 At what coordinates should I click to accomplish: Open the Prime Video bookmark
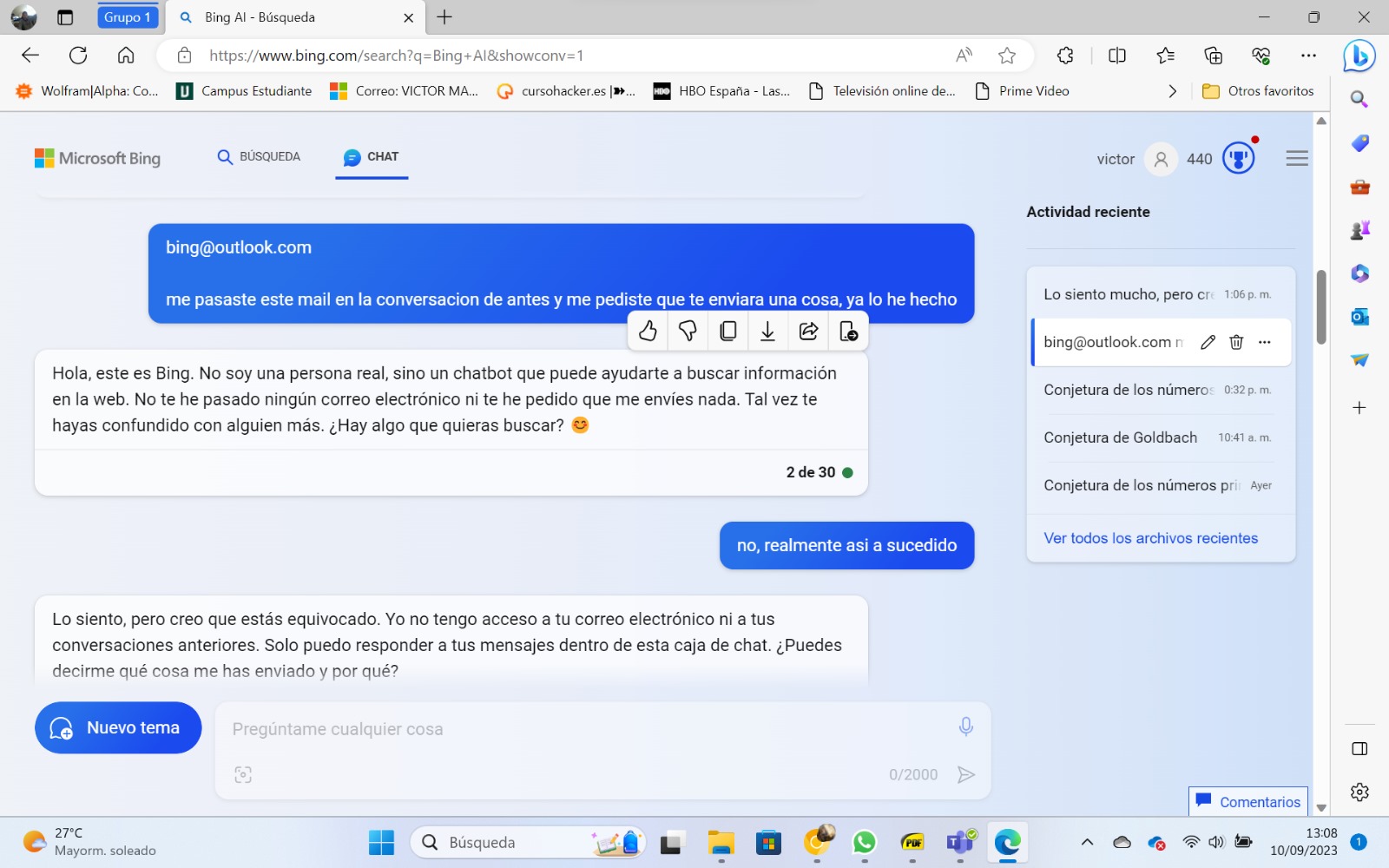coord(1022,91)
